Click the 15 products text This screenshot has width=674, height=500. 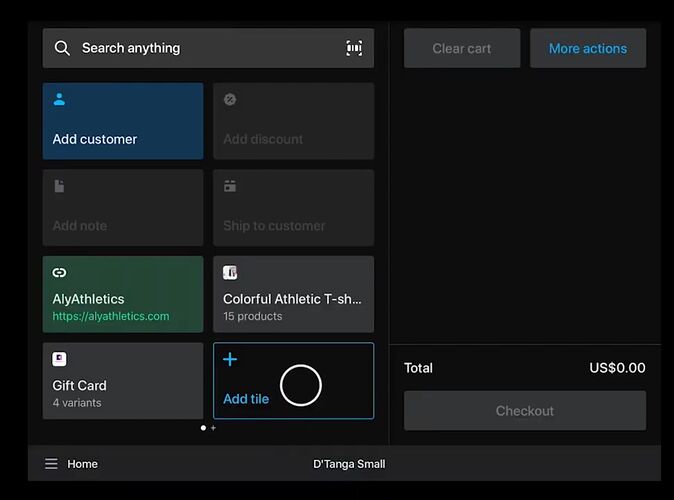[253, 316]
